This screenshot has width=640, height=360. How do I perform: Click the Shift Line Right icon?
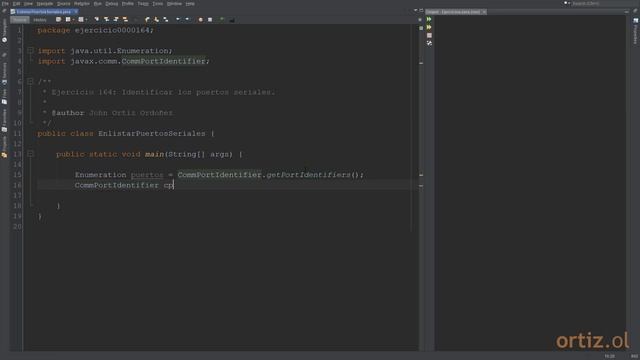coord(187,20)
